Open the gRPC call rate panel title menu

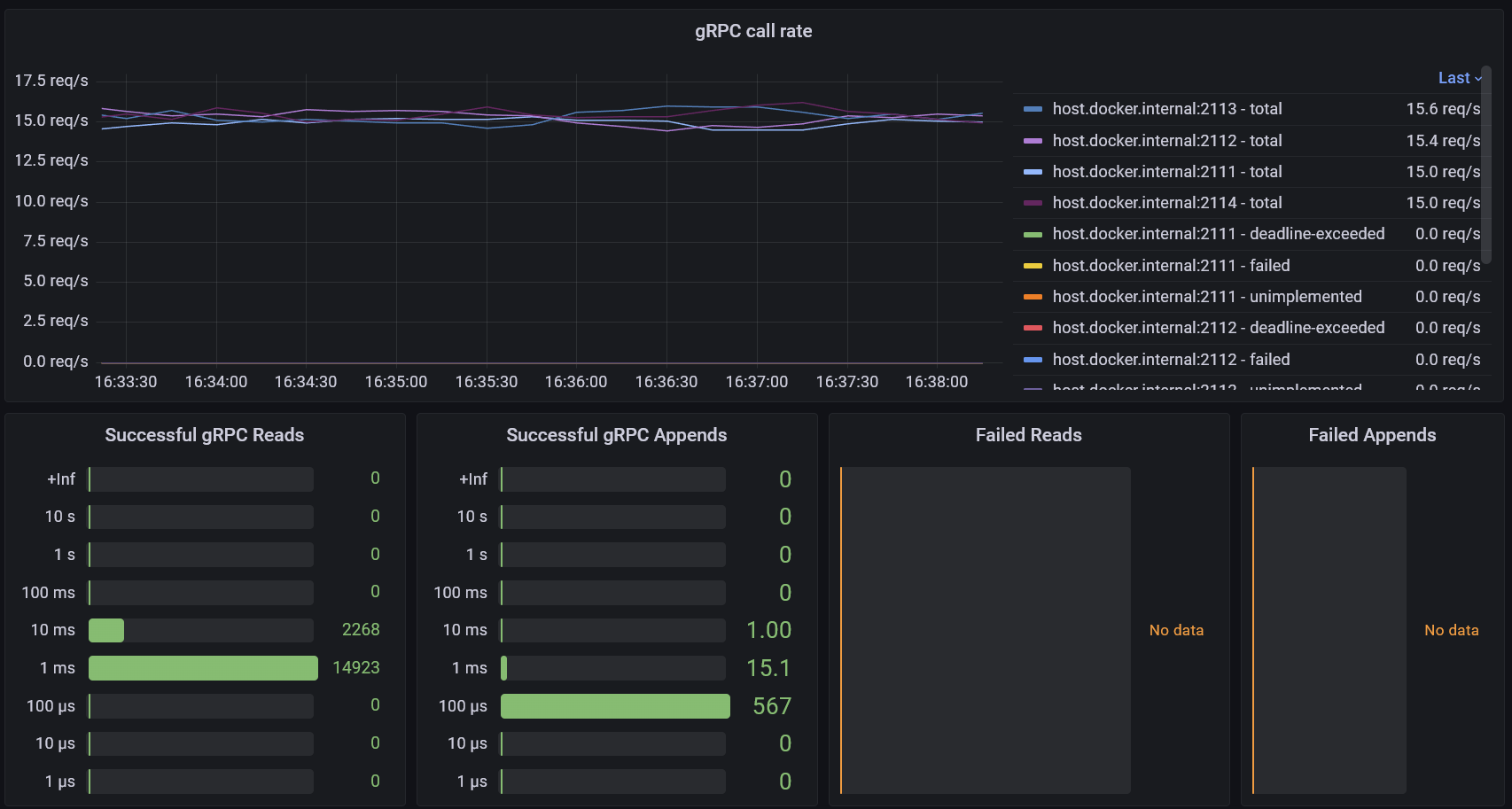[x=753, y=31]
